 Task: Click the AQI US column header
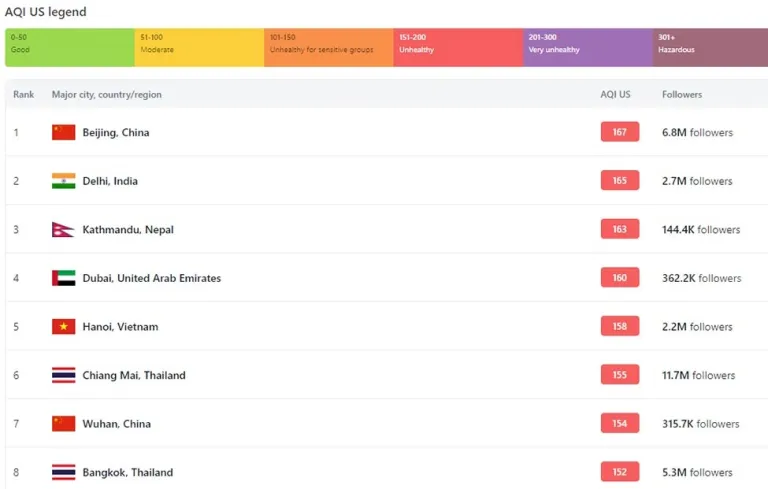(x=615, y=95)
